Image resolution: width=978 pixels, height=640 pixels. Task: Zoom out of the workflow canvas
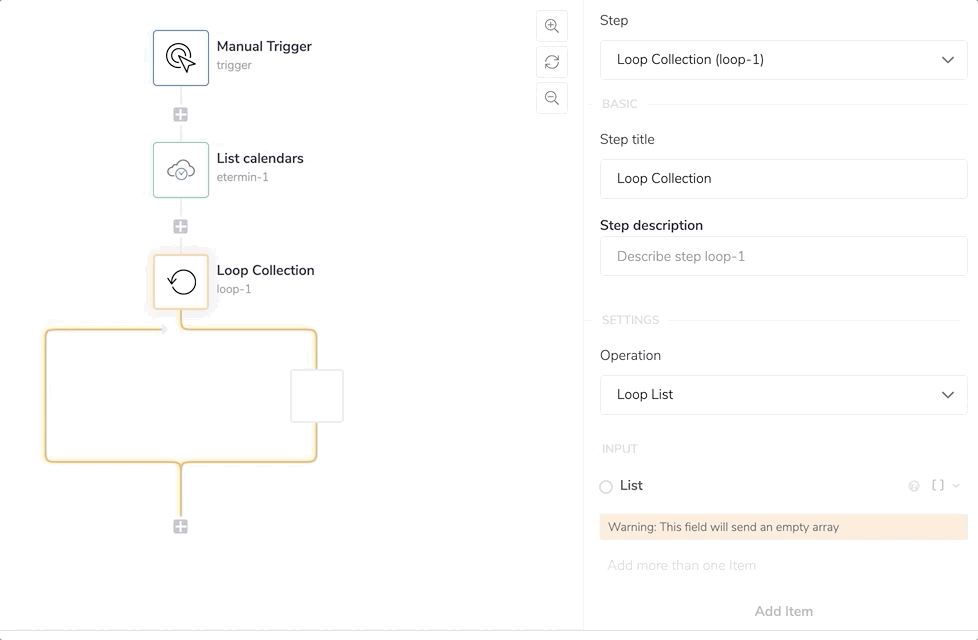[552, 98]
